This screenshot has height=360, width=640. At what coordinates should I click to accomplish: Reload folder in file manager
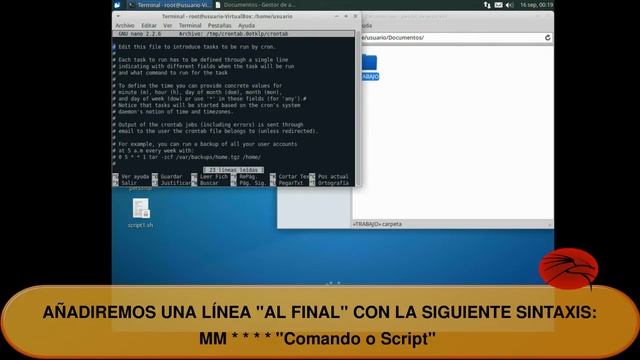(x=548, y=38)
